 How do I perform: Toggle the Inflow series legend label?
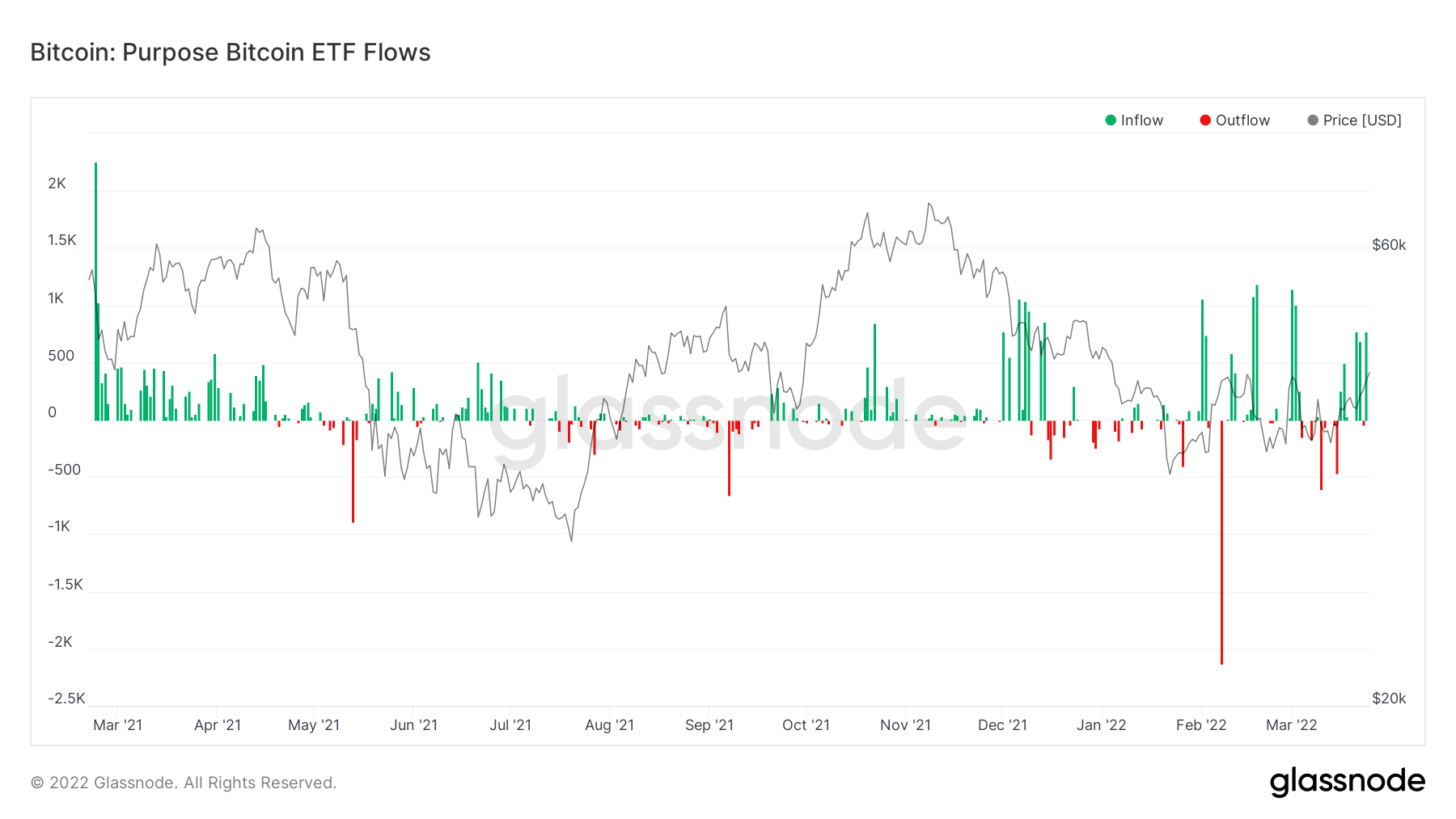[x=1141, y=120]
